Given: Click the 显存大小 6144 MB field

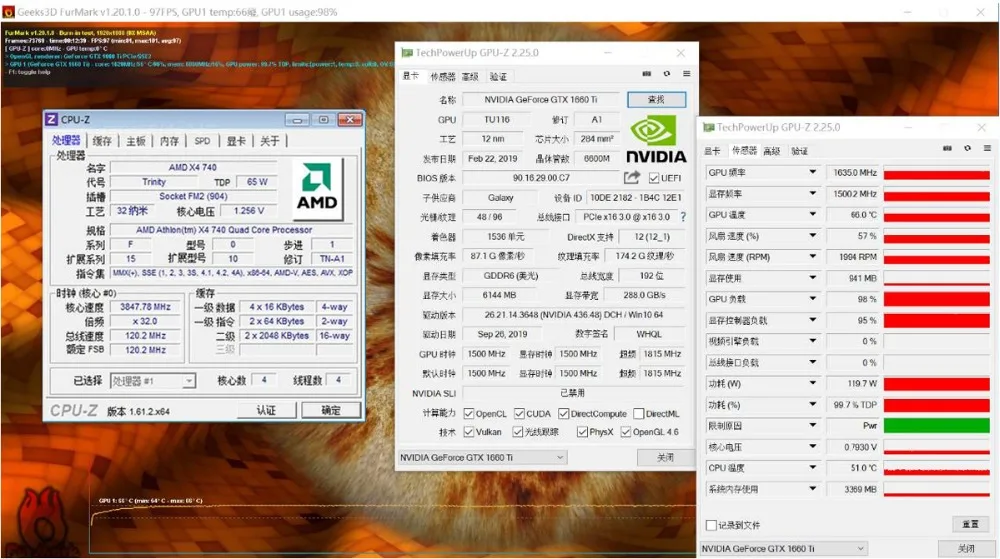Looking at the screenshot, I should point(500,295).
